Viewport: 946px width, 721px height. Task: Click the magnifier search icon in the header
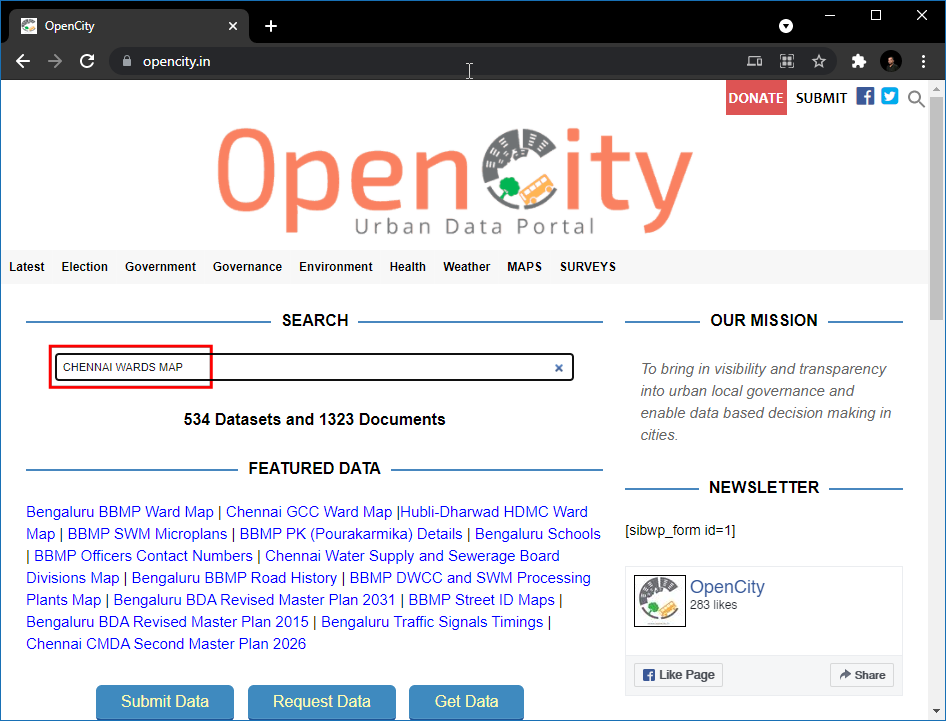(x=916, y=98)
